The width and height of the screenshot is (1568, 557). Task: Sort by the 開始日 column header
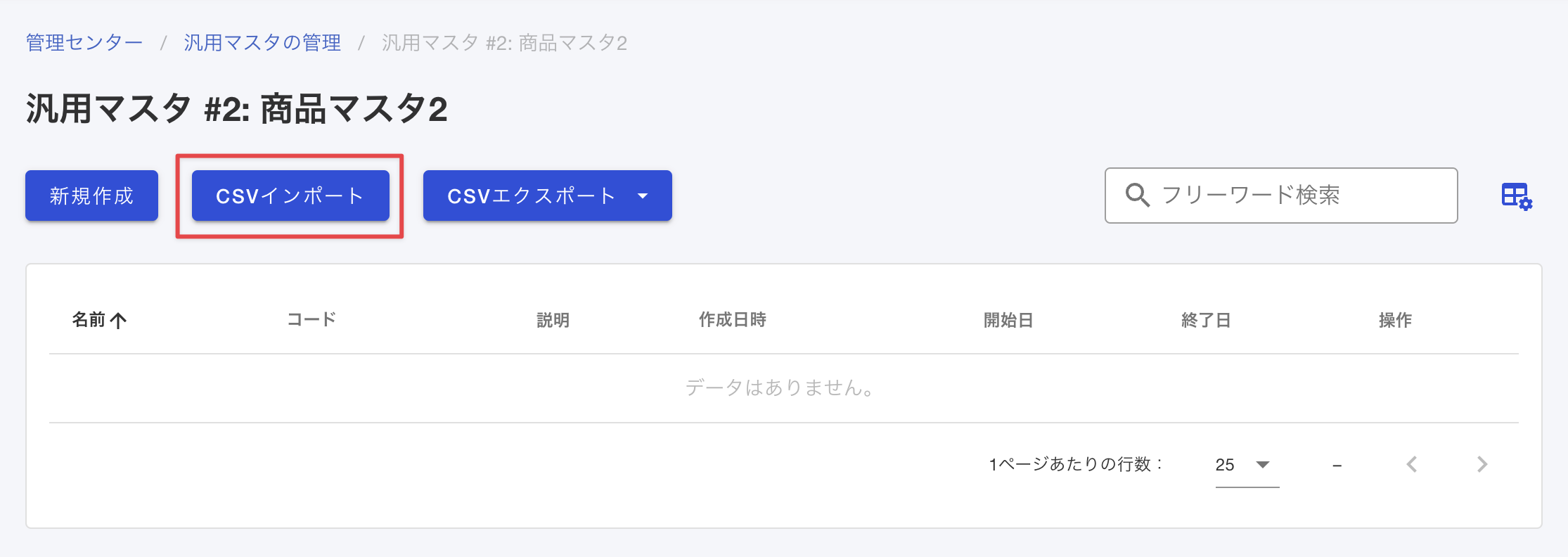pos(1008,320)
